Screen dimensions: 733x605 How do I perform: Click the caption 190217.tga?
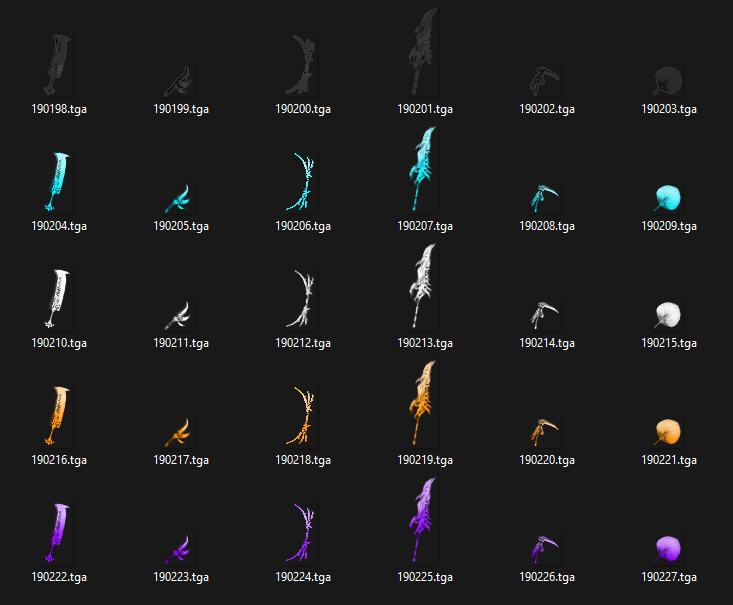(x=181, y=460)
